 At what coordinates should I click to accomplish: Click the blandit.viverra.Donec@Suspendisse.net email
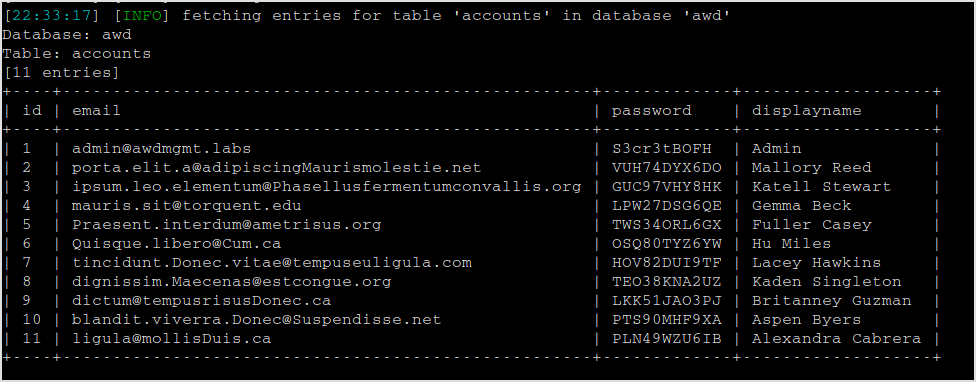pos(256,320)
